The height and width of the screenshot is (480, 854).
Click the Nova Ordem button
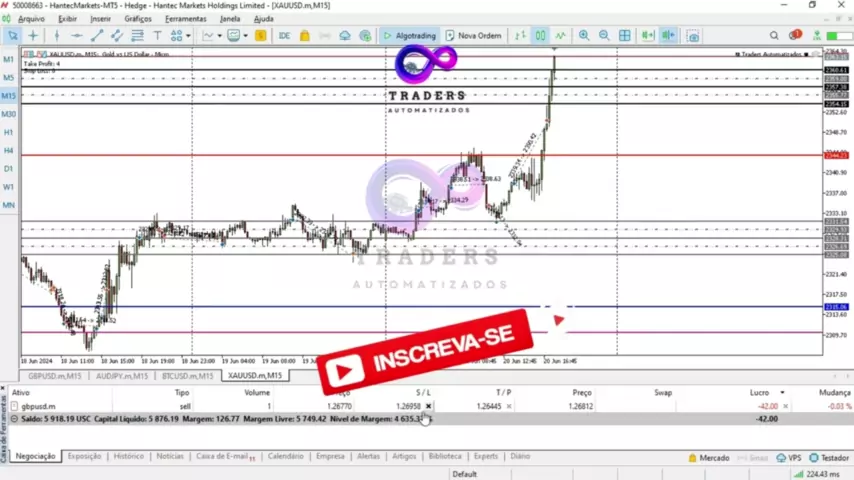click(x=473, y=36)
